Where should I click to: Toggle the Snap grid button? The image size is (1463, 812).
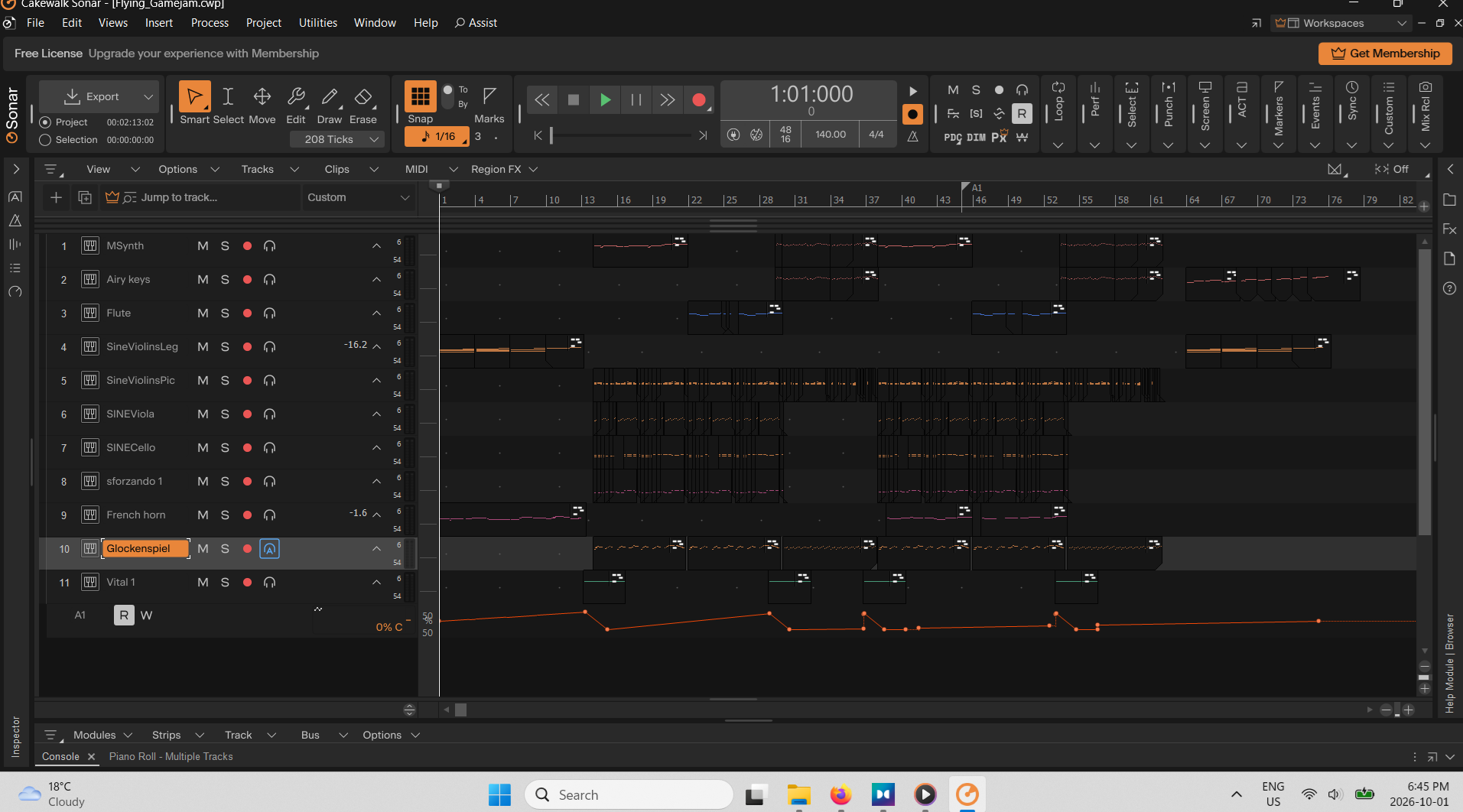point(420,96)
